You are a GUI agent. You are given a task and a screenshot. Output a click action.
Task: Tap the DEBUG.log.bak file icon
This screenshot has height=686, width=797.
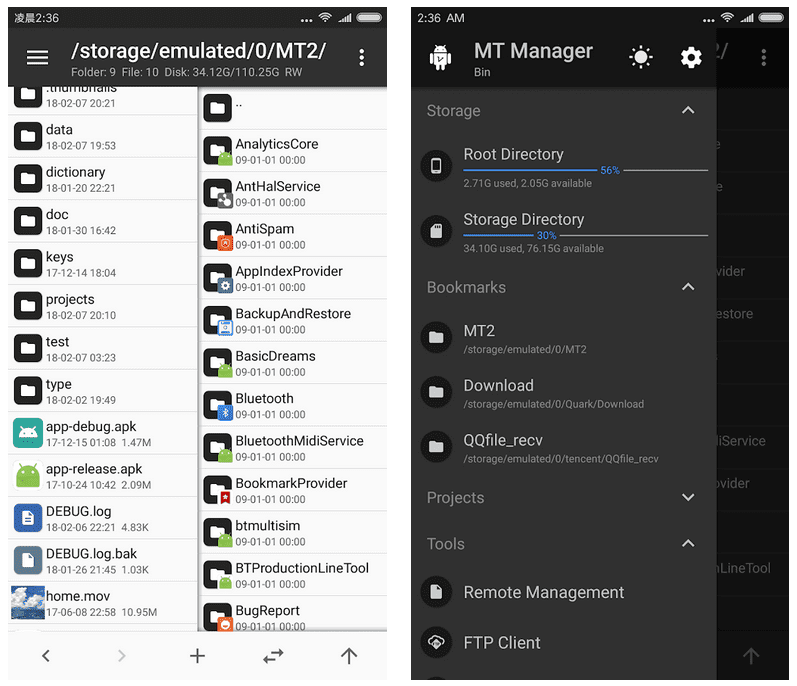pyautogui.click(x=28, y=560)
